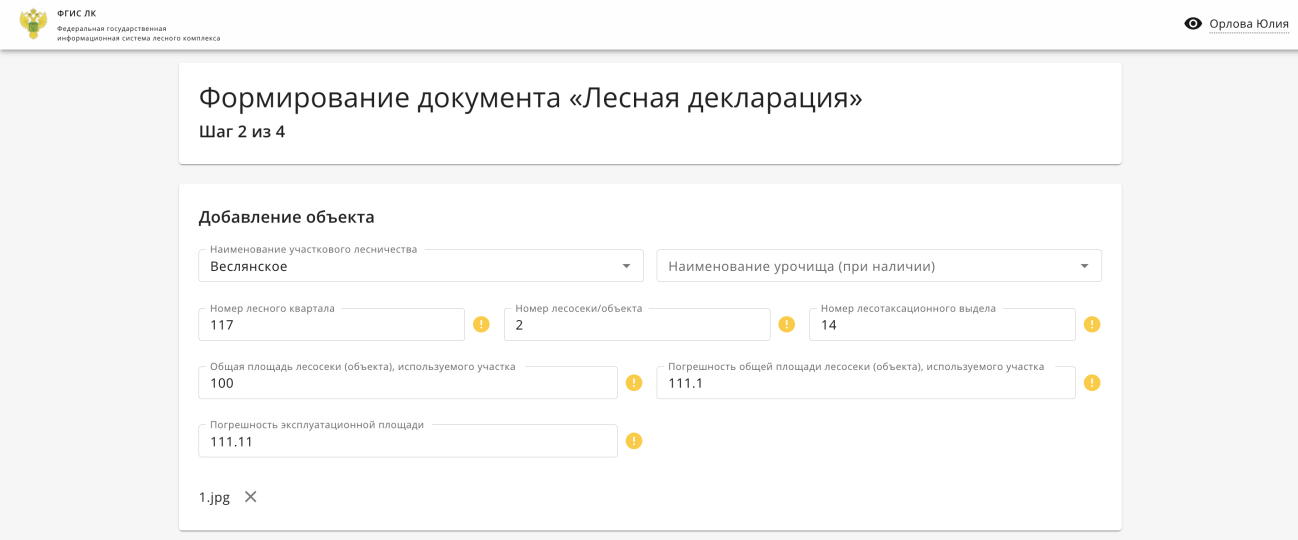Screen dimensions: 1298x540
Task: Focus the Погрешность общей площади field
Action: pos(866,382)
